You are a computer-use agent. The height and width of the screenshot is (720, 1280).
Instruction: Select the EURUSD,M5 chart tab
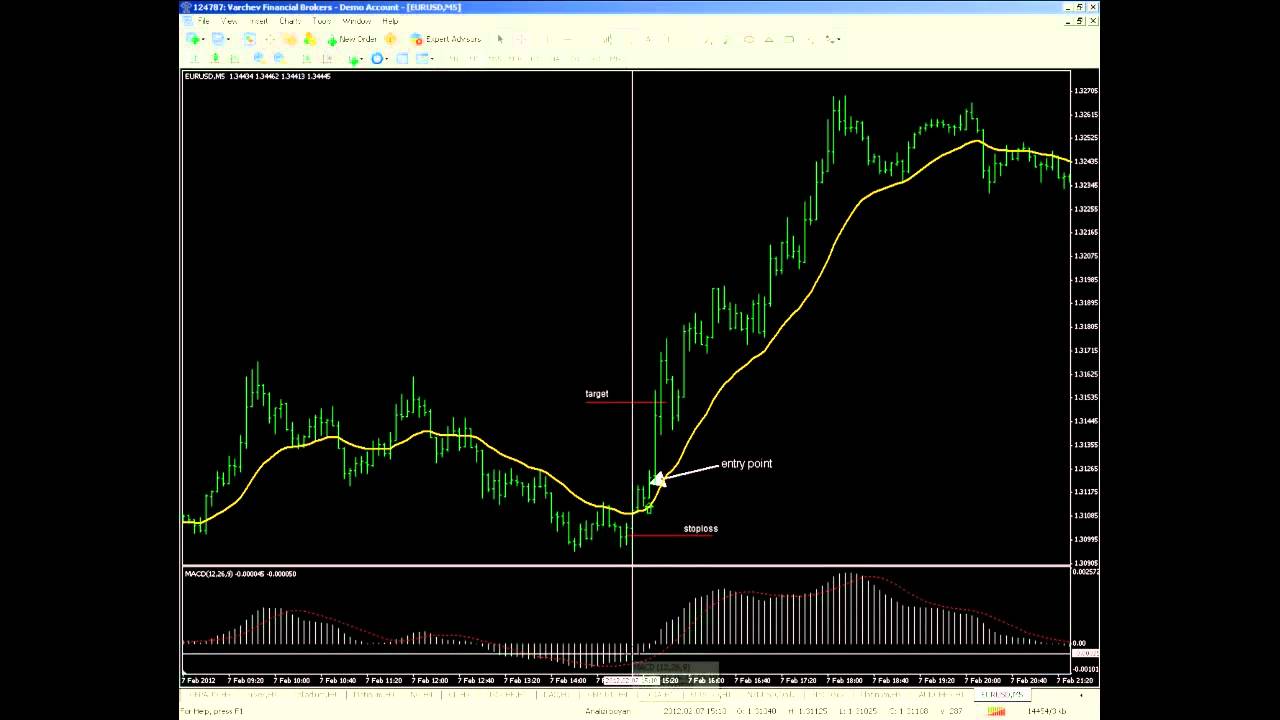coord(1002,694)
